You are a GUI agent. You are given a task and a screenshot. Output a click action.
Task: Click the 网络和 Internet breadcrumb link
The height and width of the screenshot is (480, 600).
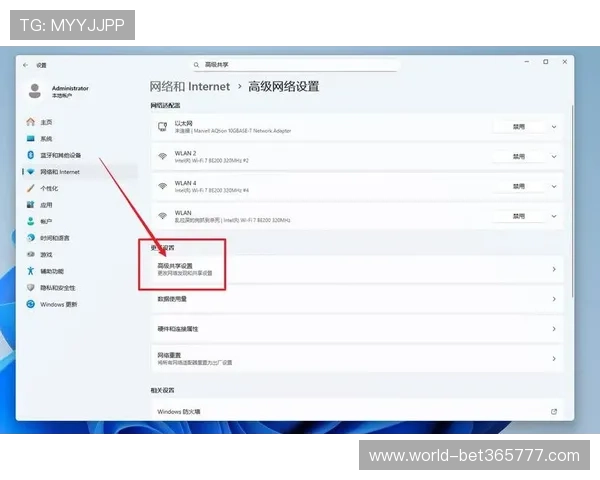(x=190, y=87)
